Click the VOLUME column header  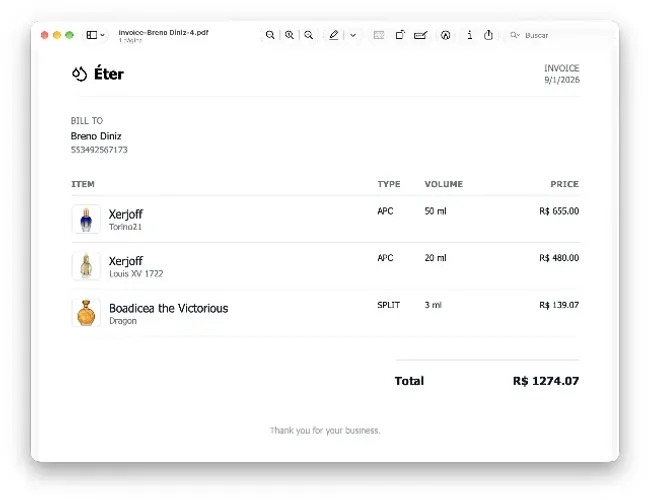(443, 184)
